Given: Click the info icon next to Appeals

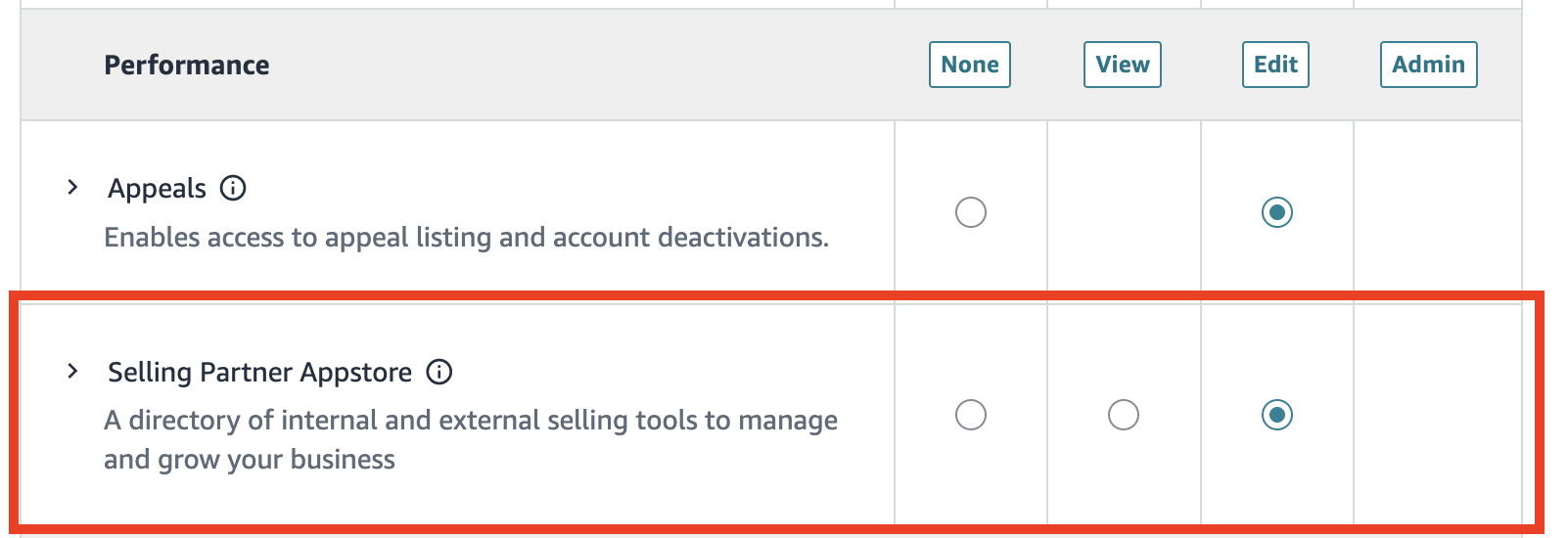Looking at the screenshot, I should [233, 188].
